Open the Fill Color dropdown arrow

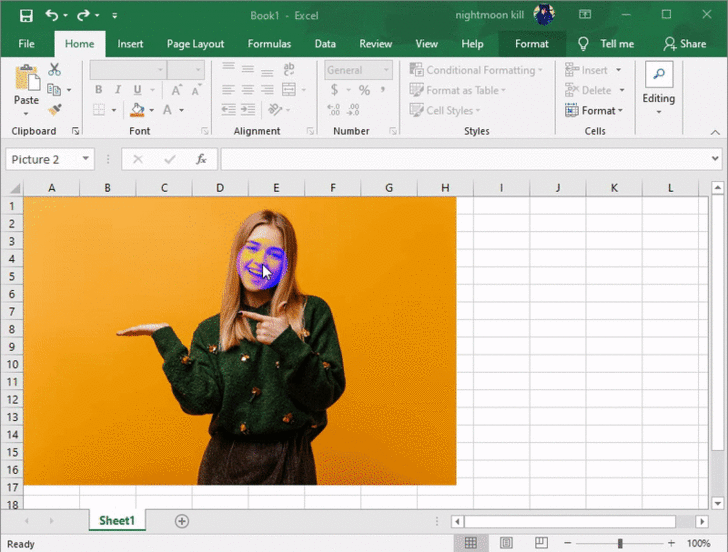[152, 110]
